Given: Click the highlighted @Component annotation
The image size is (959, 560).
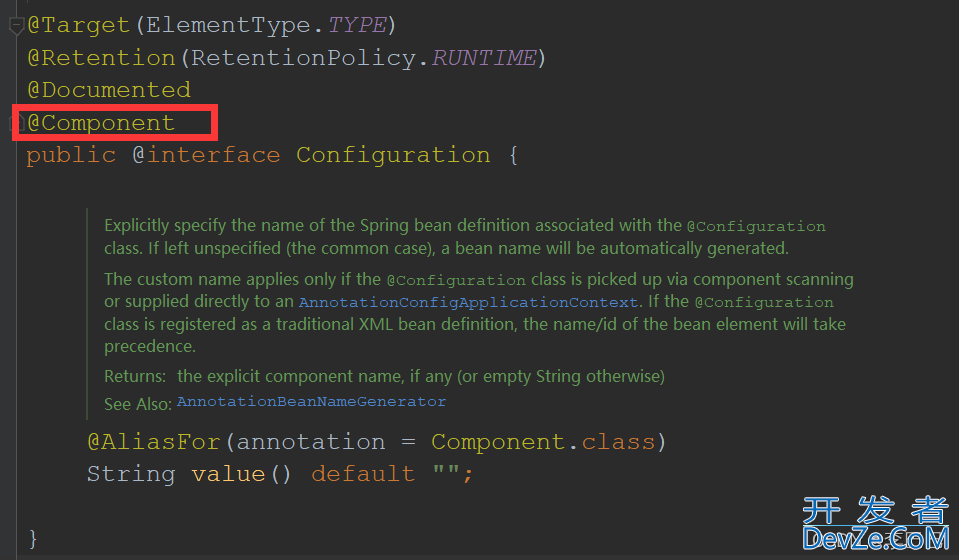Looking at the screenshot, I should [x=101, y=123].
